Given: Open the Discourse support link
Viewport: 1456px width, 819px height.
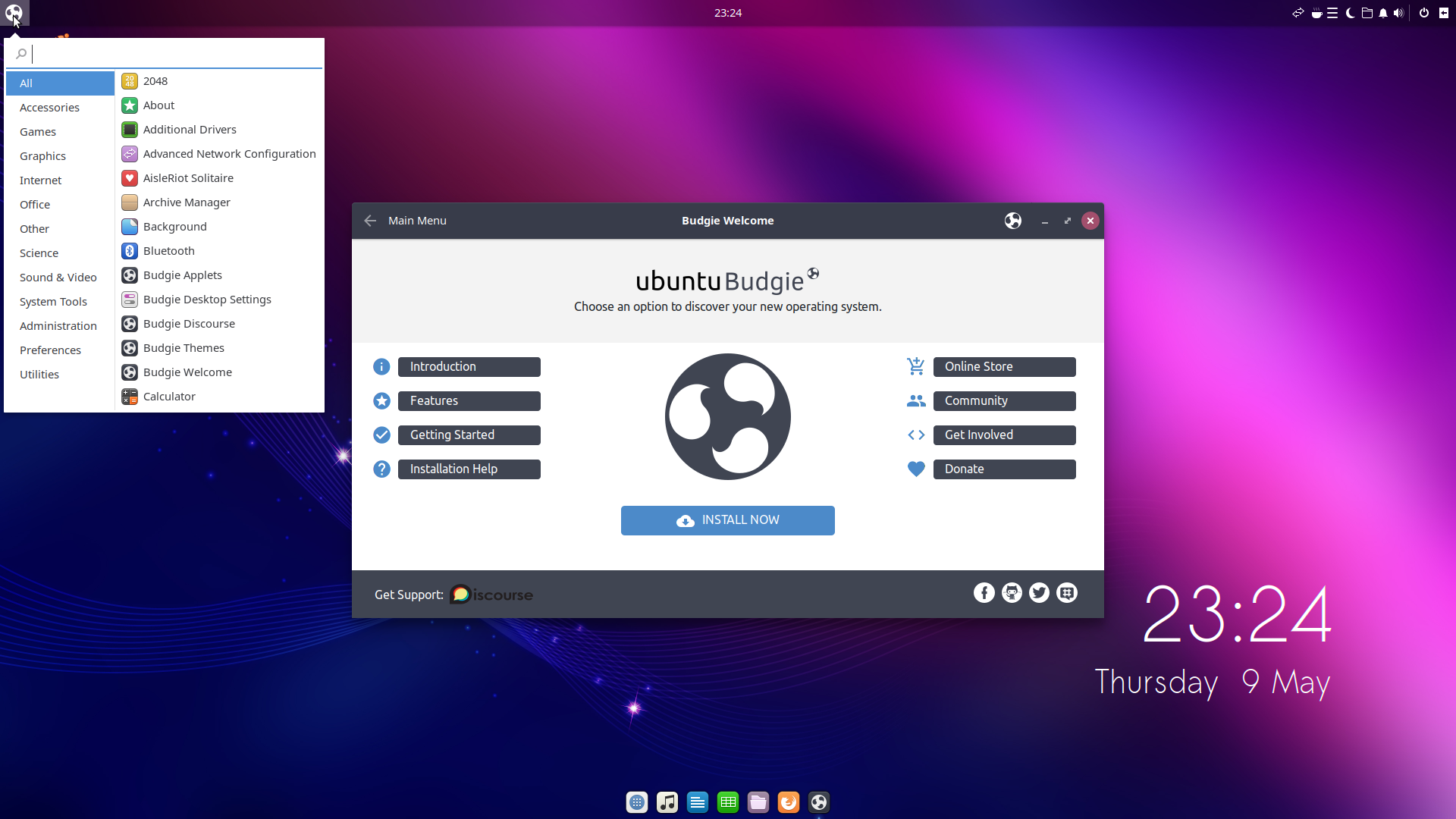Looking at the screenshot, I should pos(491,595).
